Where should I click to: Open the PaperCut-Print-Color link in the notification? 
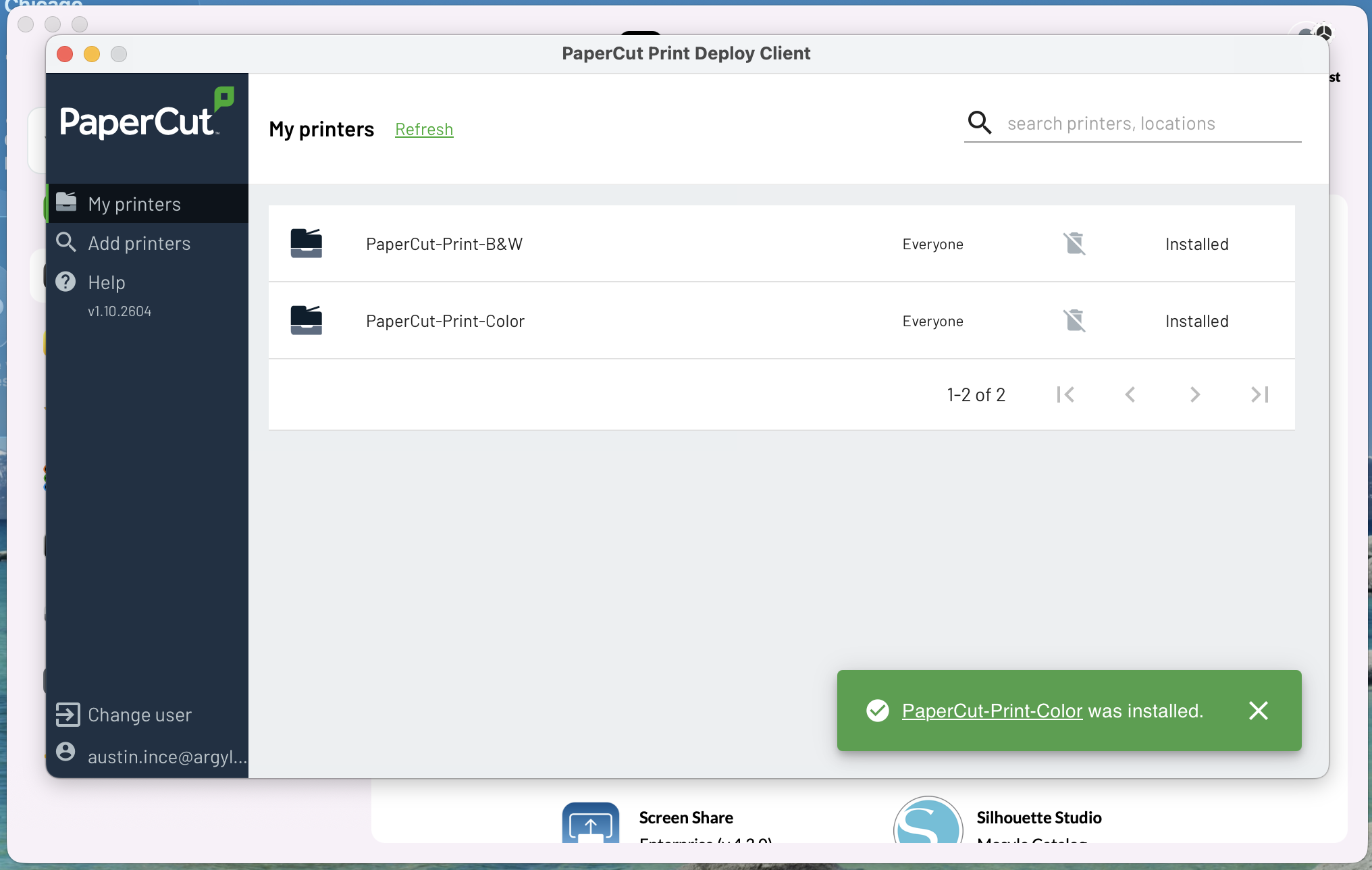992,711
